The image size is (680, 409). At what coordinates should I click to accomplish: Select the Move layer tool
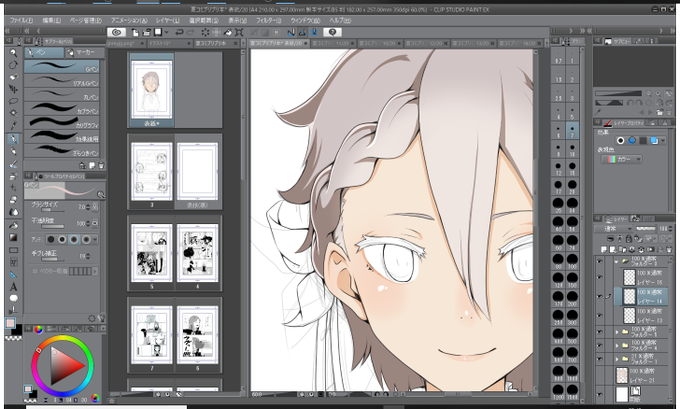pos(13,89)
